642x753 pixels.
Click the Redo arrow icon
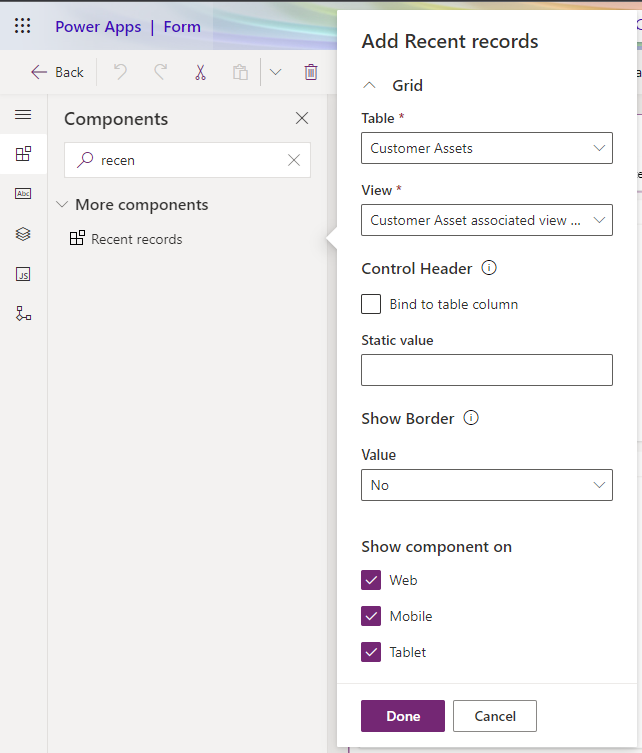[160, 72]
